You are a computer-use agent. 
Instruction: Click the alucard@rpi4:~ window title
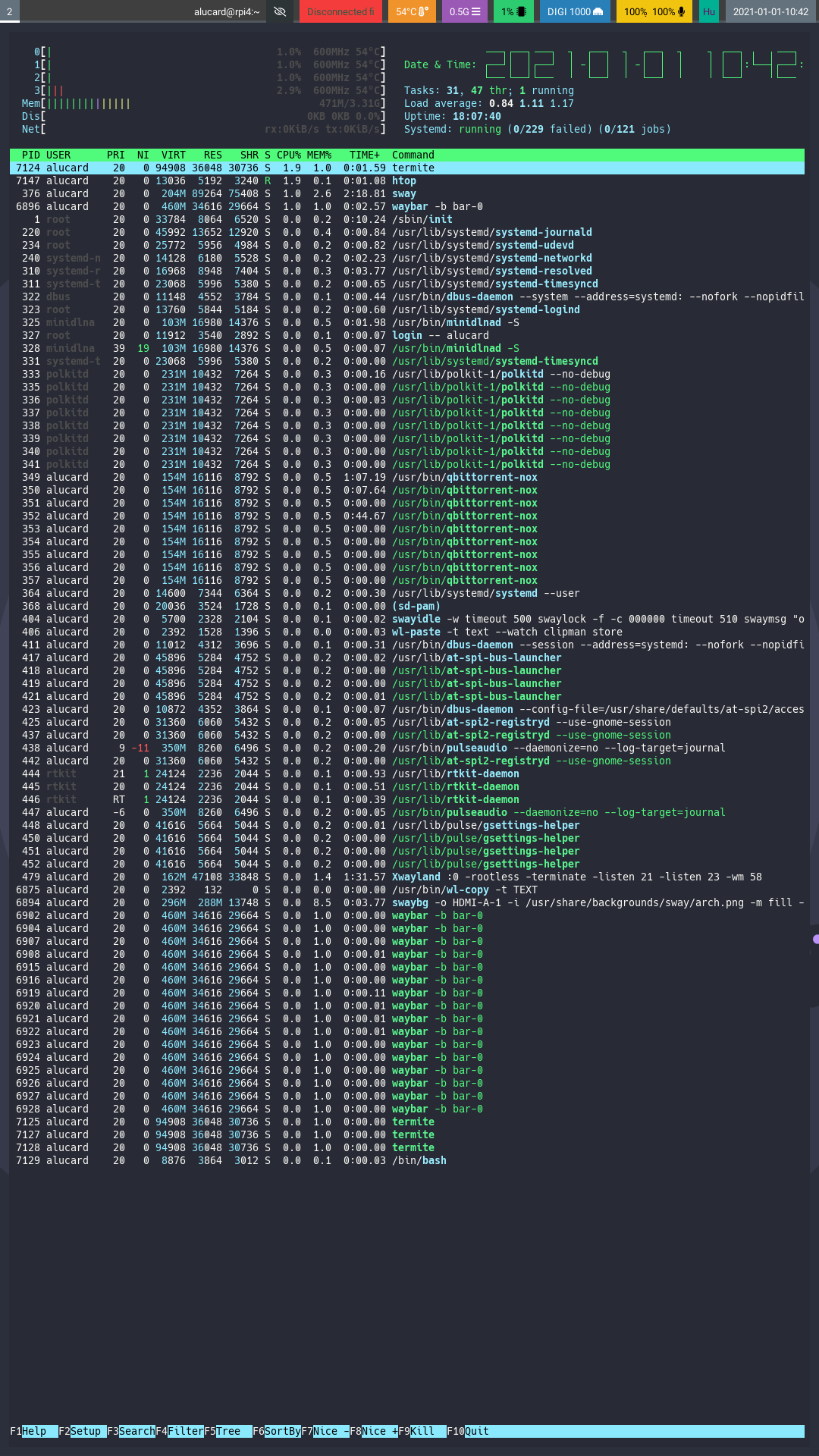coord(227,11)
